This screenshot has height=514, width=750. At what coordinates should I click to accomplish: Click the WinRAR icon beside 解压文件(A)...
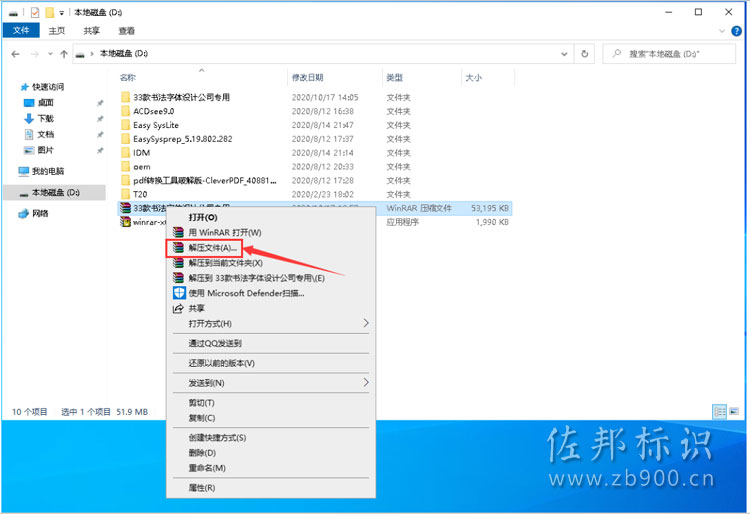click(178, 248)
